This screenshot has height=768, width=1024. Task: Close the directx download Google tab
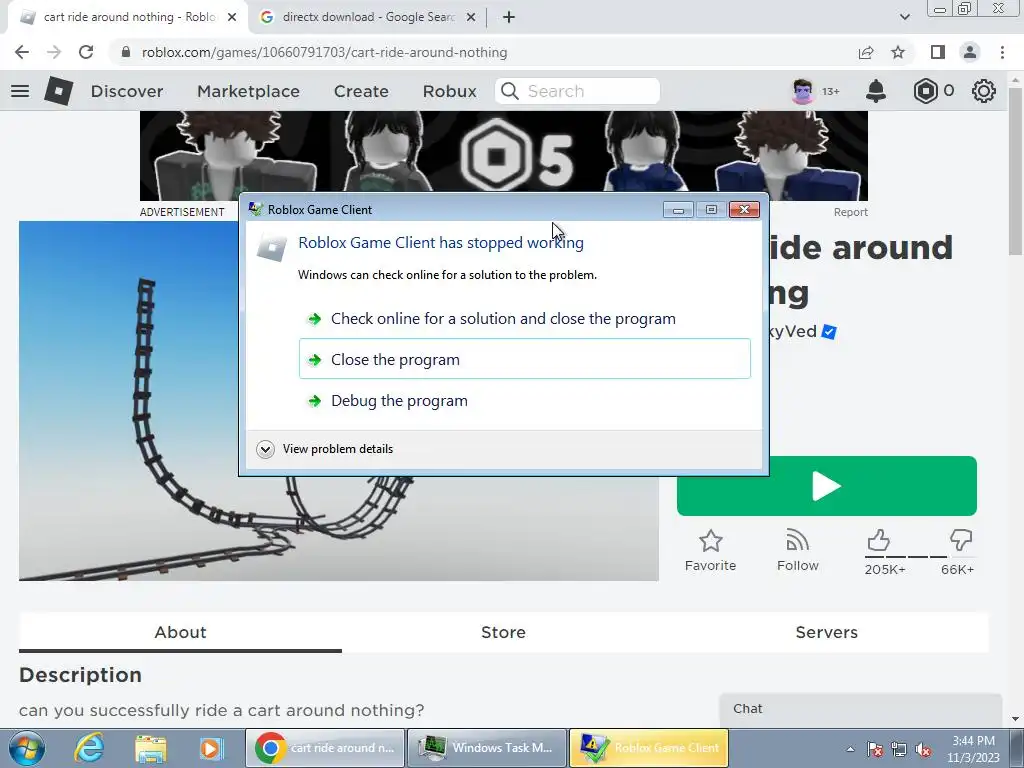coord(471,17)
